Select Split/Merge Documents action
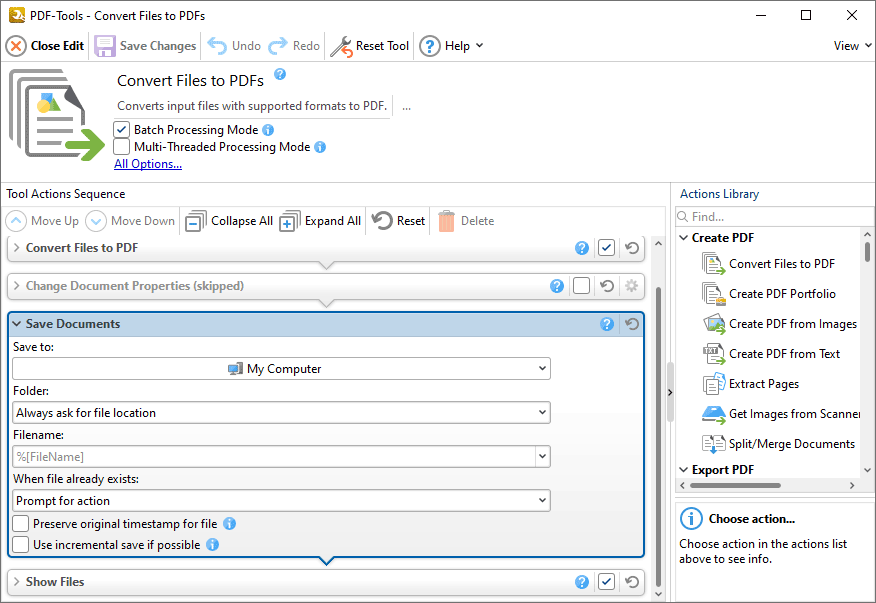The height and width of the screenshot is (603, 876). [x=779, y=444]
